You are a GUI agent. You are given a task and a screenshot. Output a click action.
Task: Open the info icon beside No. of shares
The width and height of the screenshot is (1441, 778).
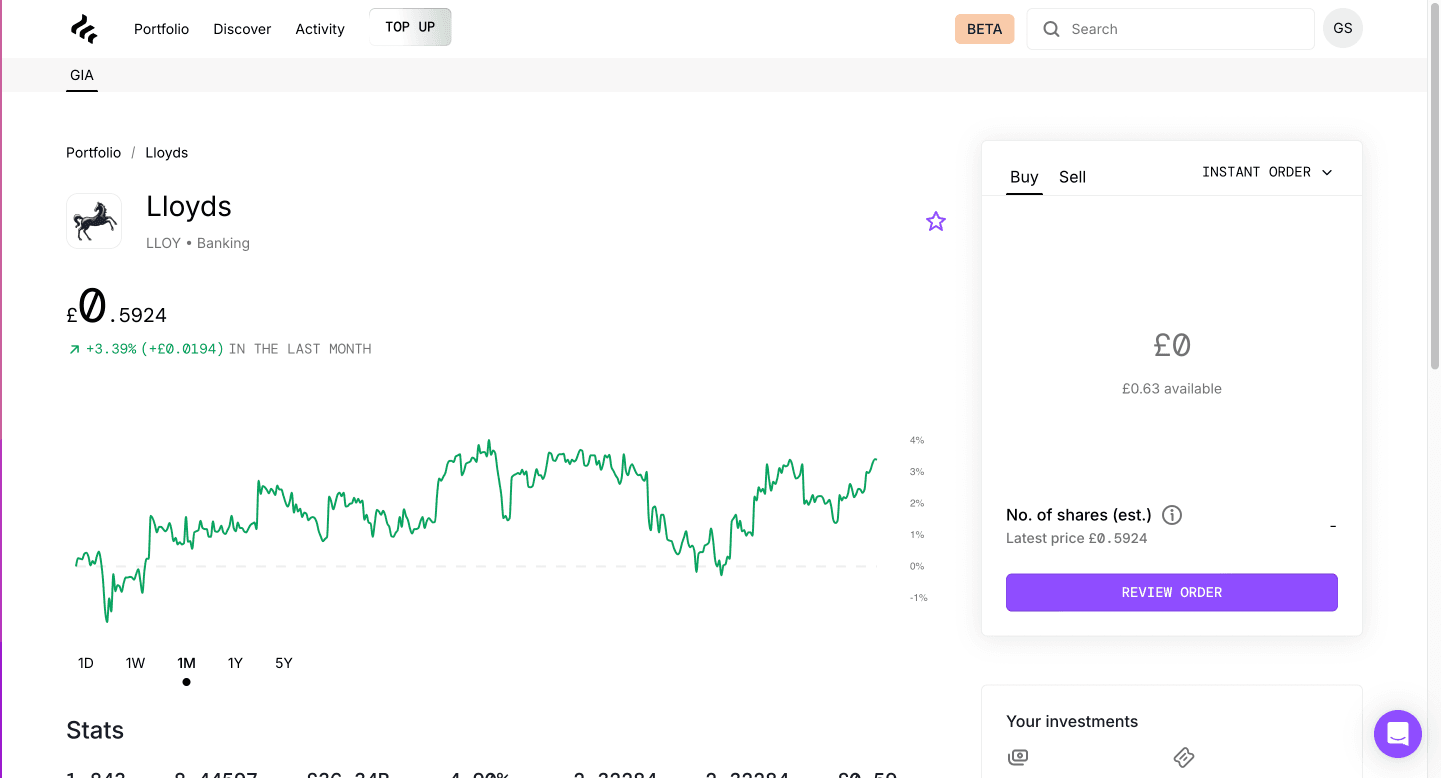coord(1172,515)
